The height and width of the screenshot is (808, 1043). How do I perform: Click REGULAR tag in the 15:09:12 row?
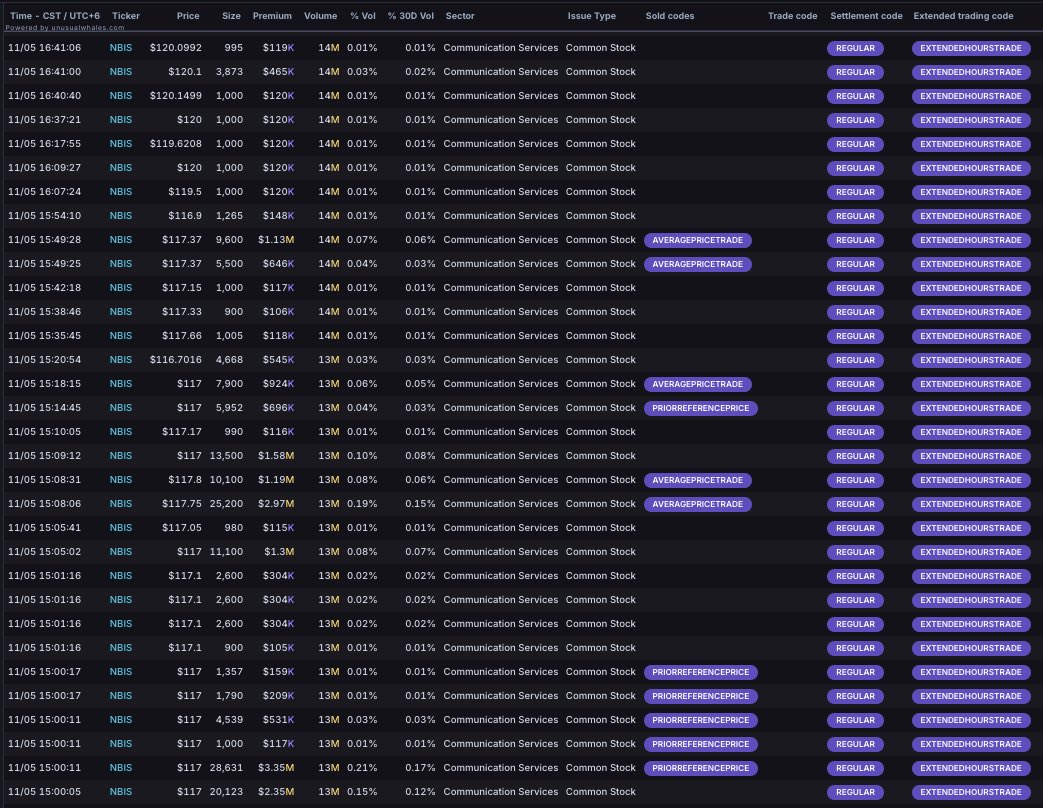(x=855, y=456)
